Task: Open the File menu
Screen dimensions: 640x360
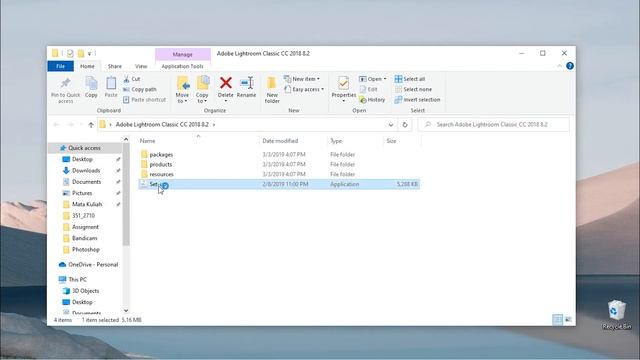Action: tap(60, 66)
